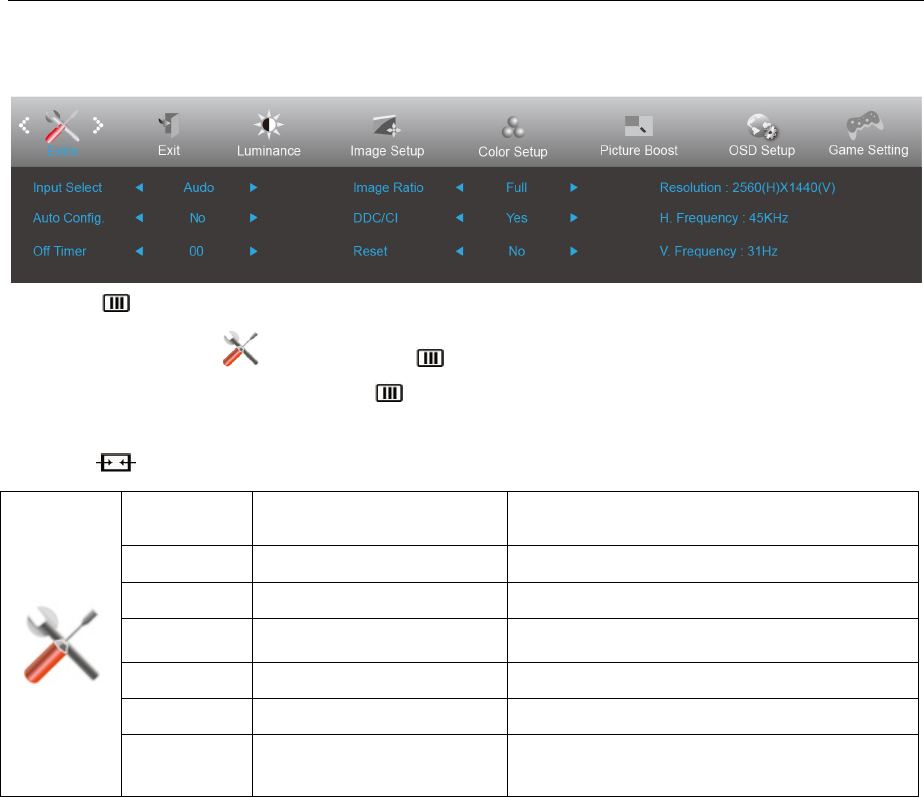Select the Image Ratio option
This screenshot has height=797, width=924.
click(388, 187)
